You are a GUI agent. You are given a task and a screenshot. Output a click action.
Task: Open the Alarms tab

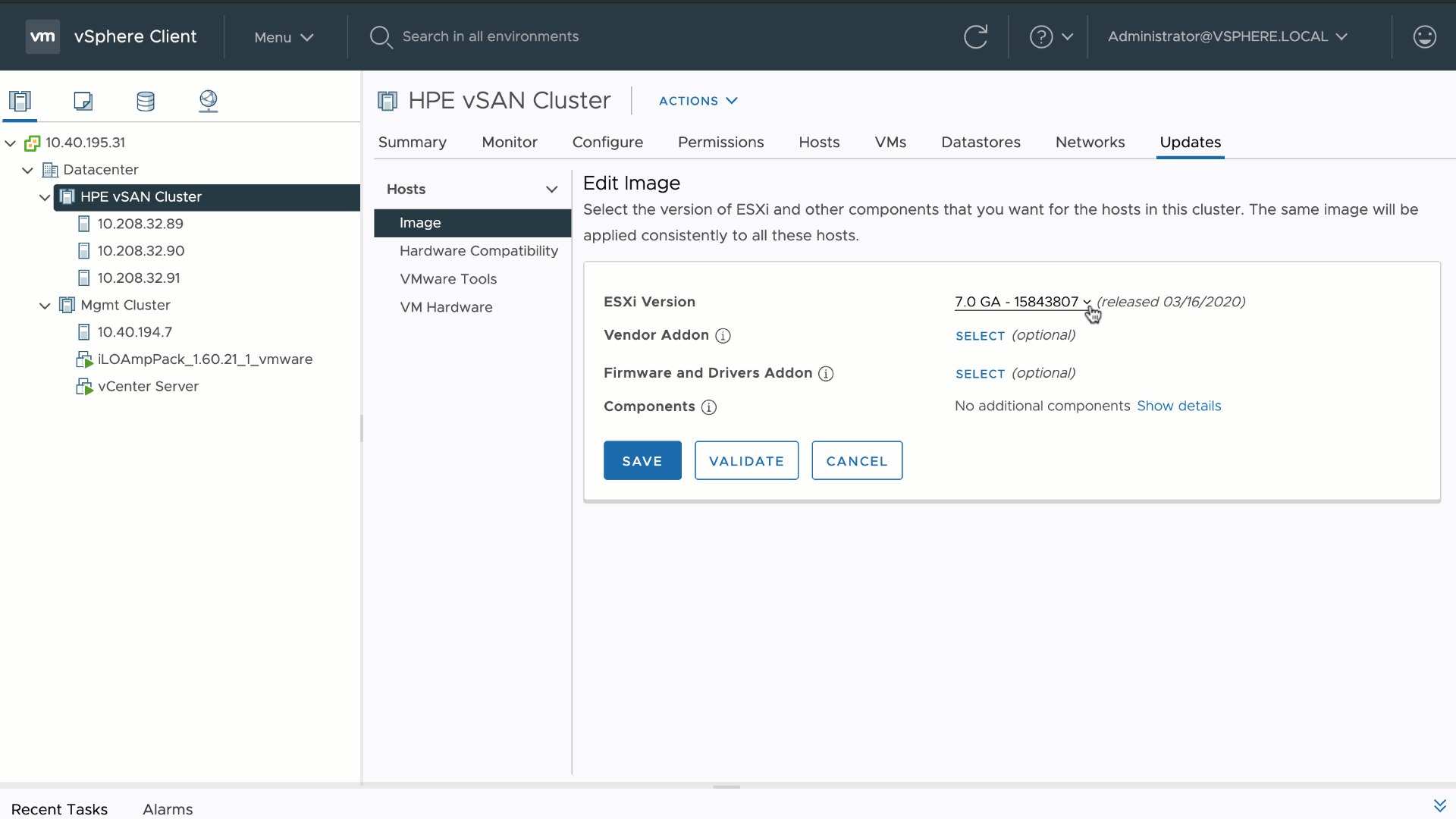168,809
